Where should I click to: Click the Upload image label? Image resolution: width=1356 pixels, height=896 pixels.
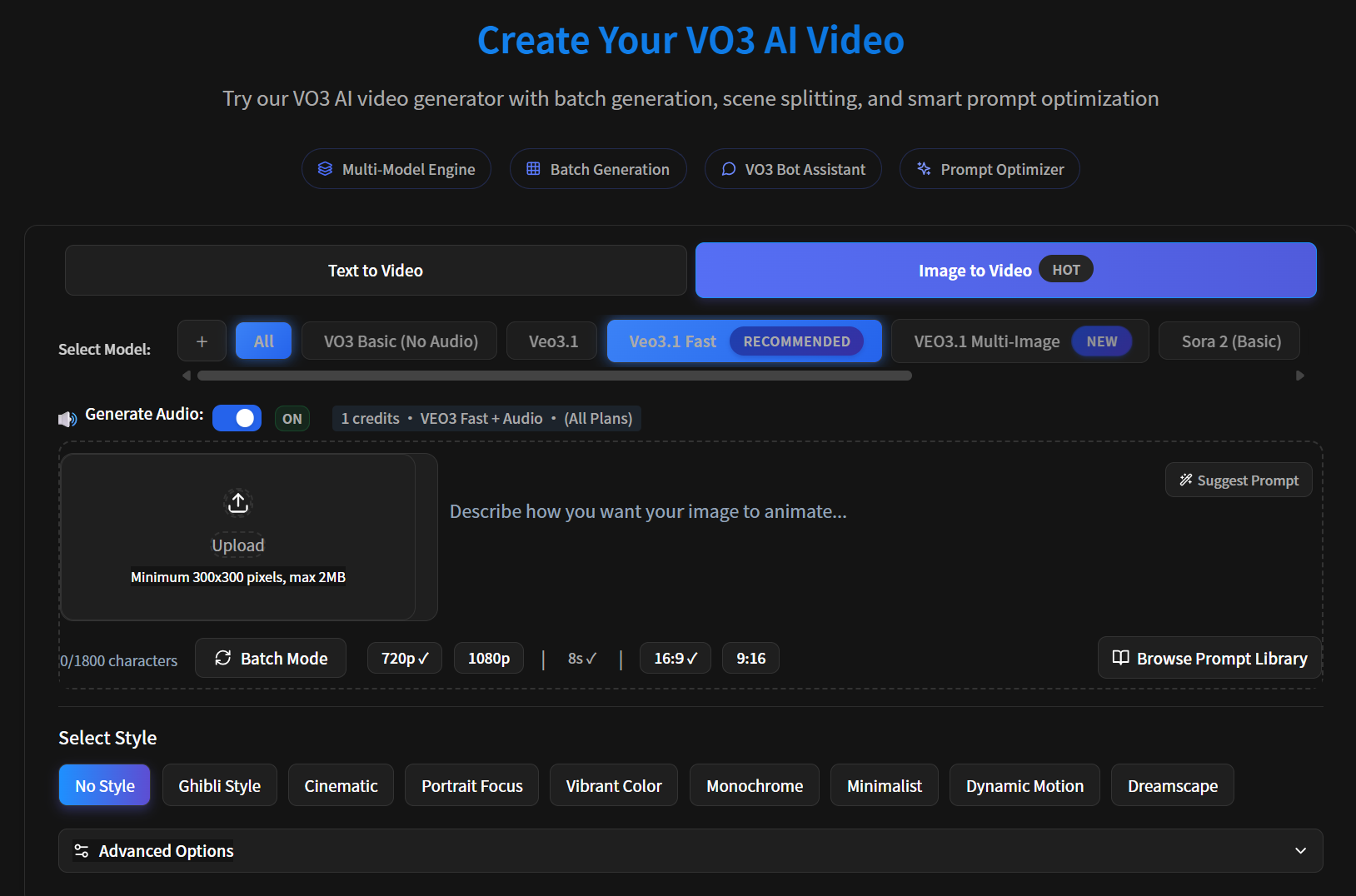pyautogui.click(x=238, y=545)
